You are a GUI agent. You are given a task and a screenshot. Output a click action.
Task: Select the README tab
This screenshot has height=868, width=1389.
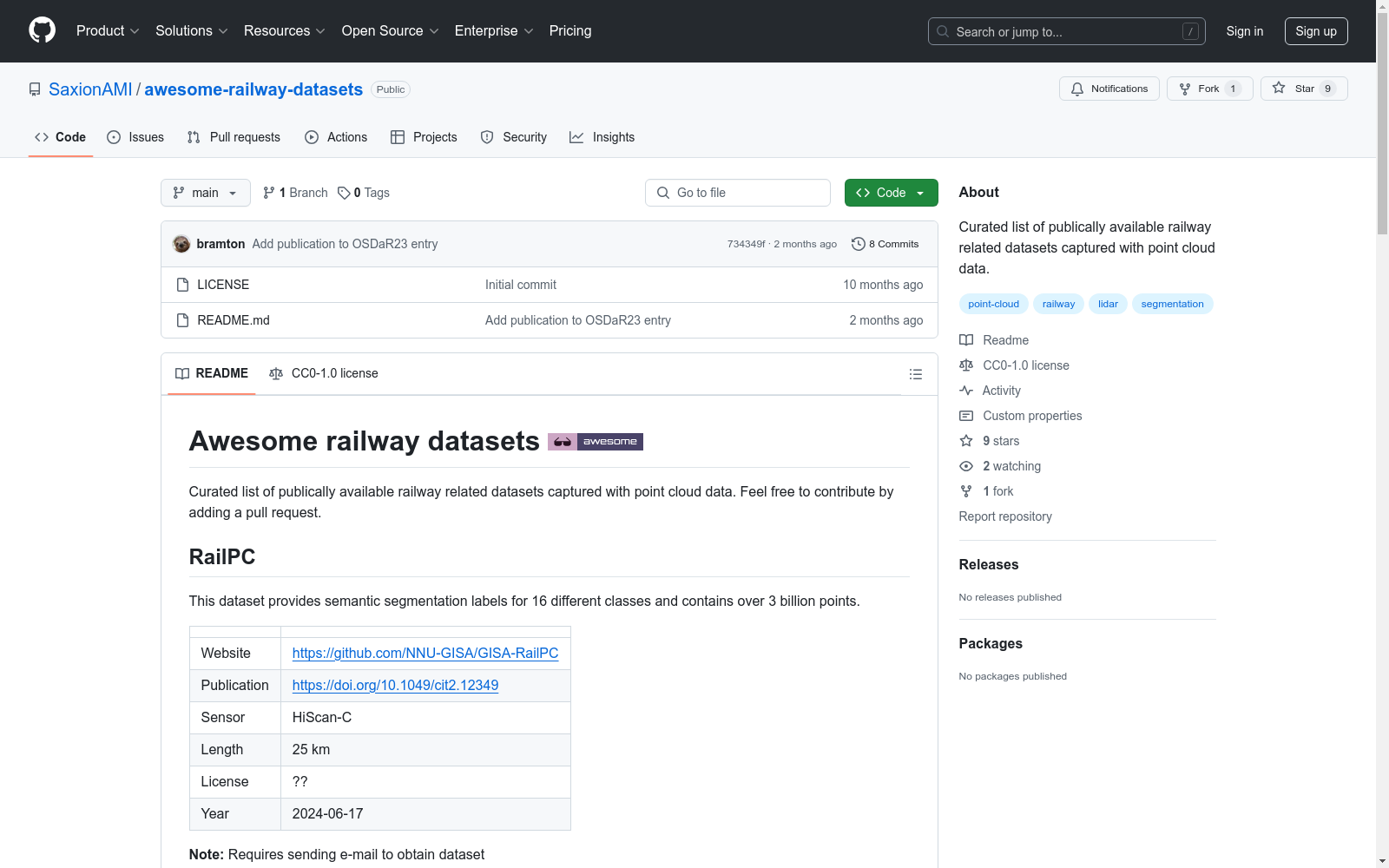point(212,373)
